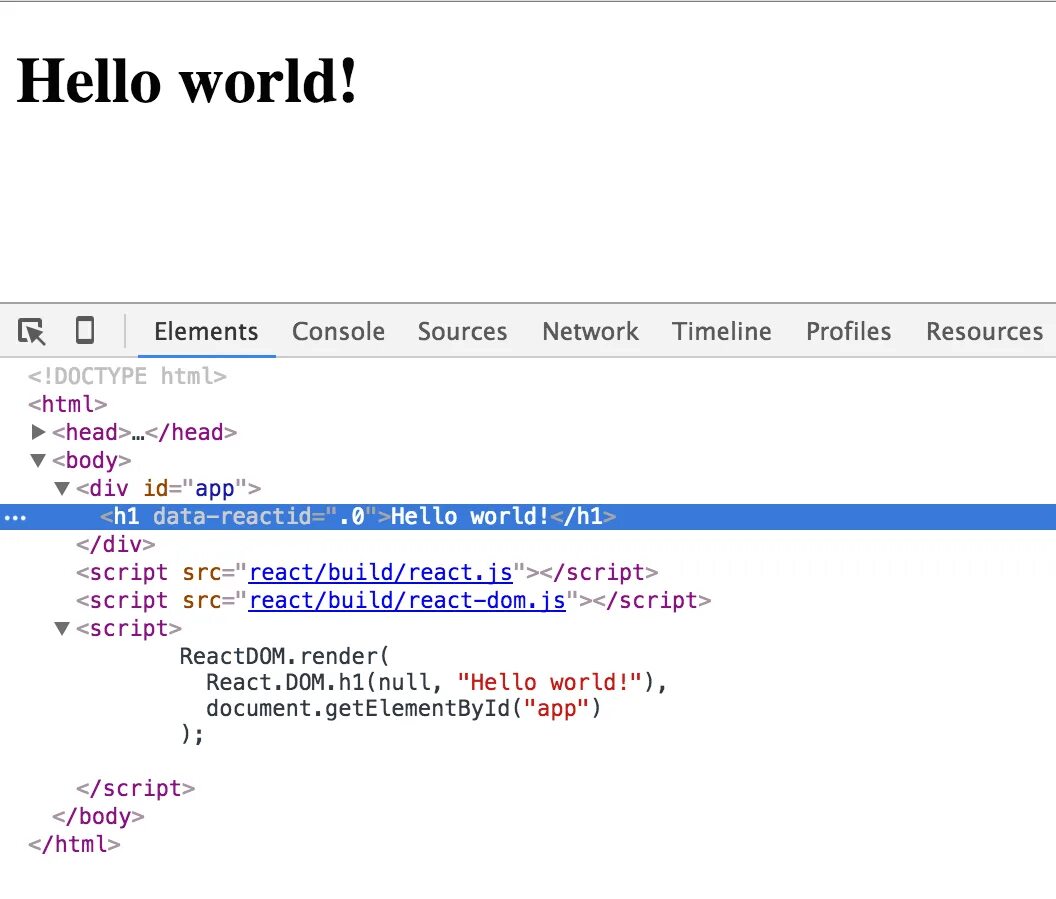Collapse the div id=app node
Screen dimensions: 1056x899
coord(62,488)
